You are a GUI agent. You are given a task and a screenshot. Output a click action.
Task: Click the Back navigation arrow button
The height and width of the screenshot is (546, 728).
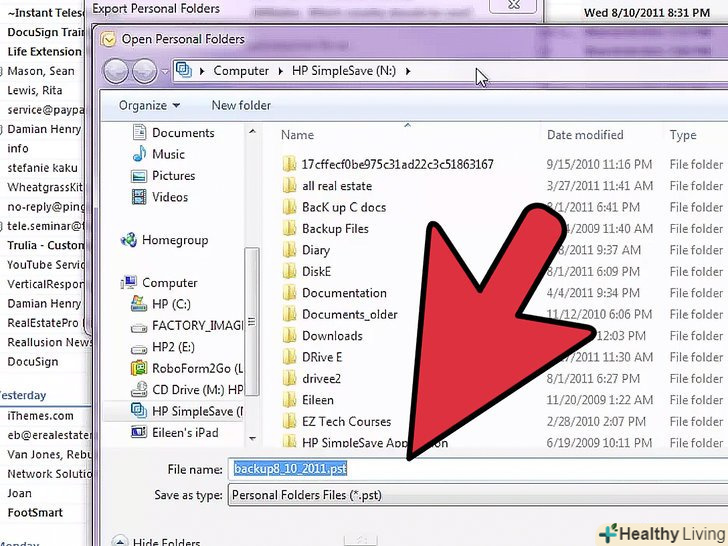(116, 71)
